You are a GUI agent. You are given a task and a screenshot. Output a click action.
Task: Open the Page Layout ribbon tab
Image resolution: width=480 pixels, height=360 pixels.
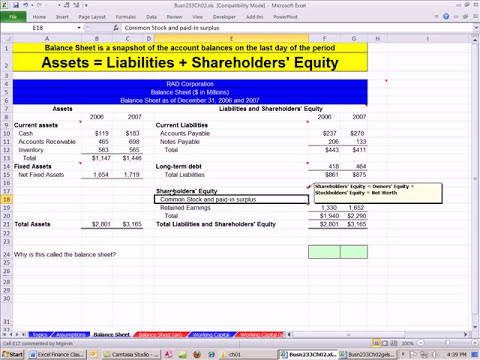92,17
